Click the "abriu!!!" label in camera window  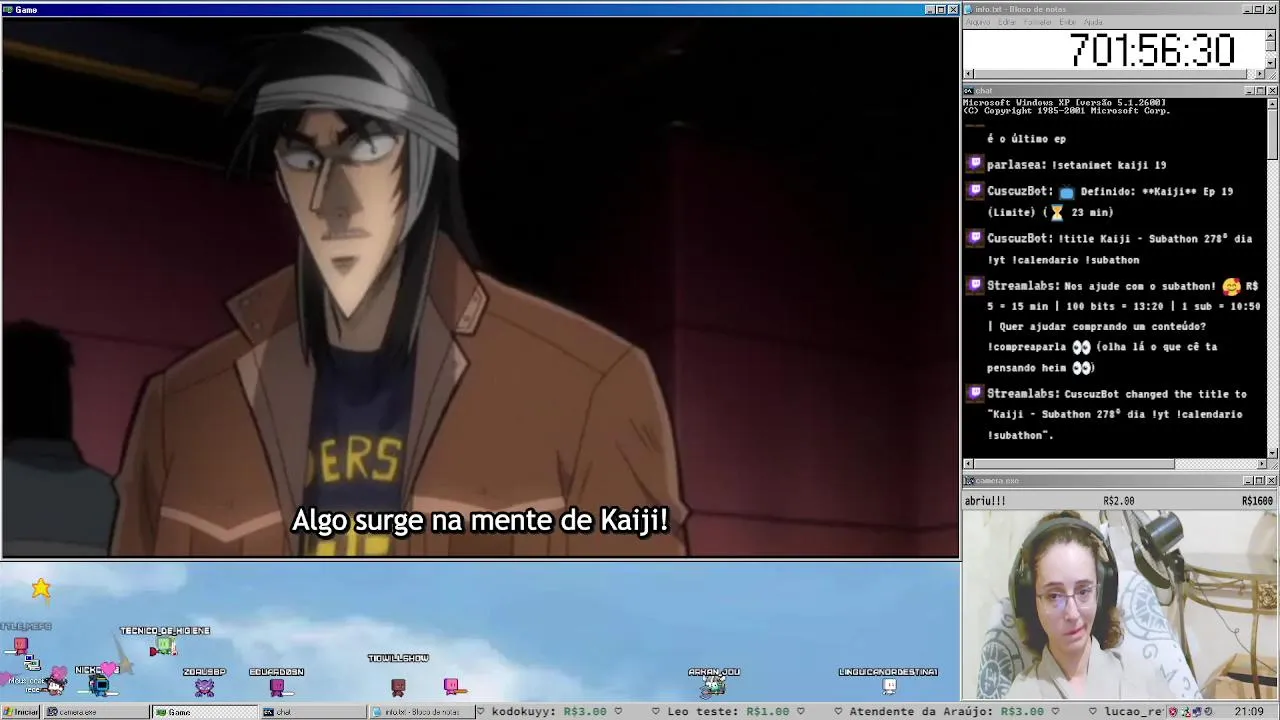point(985,501)
